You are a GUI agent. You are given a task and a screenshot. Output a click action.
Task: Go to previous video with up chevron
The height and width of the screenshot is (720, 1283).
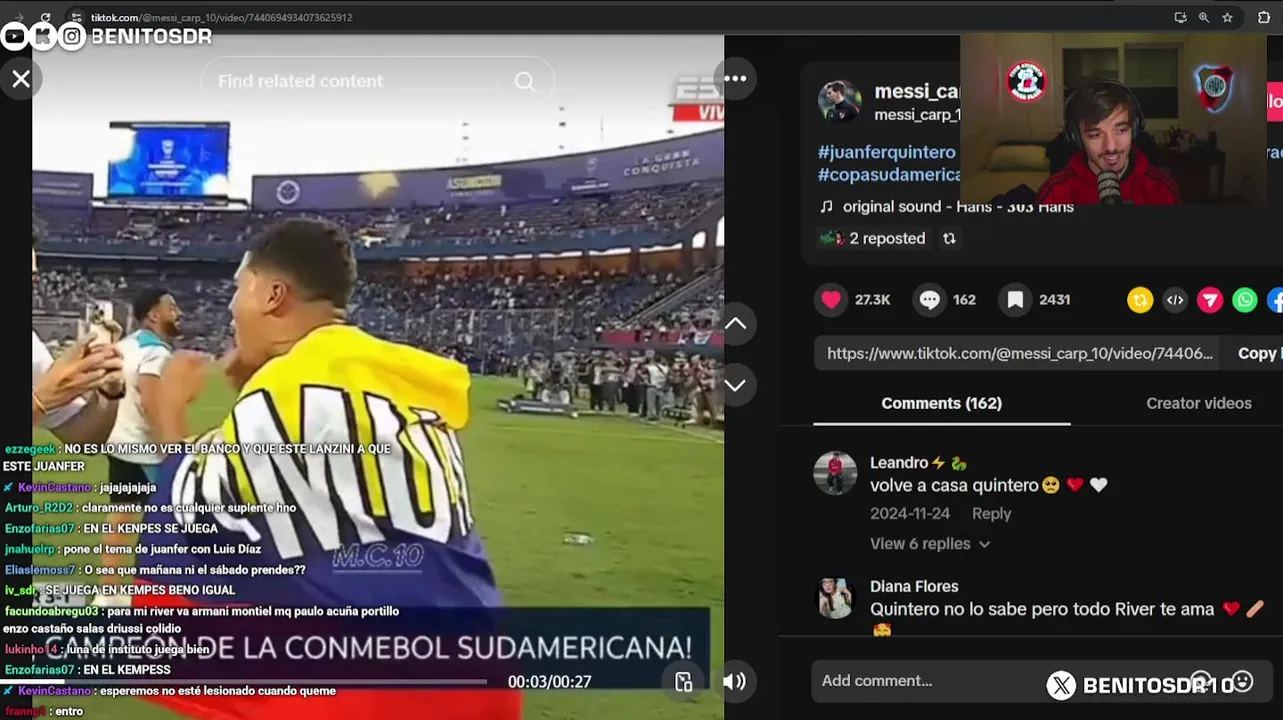[x=735, y=323]
